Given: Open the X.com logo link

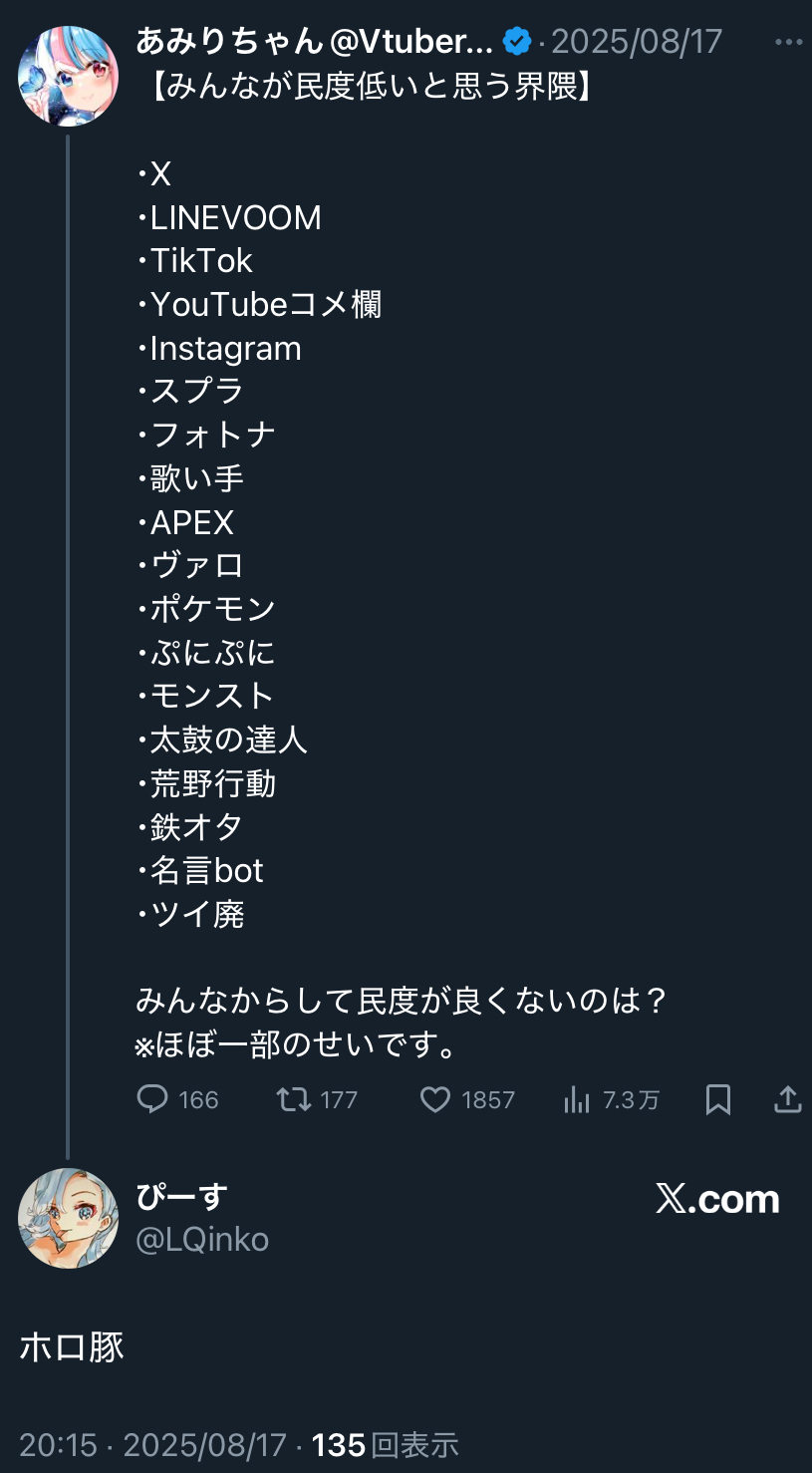Looking at the screenshot, I should [717, 1199].
